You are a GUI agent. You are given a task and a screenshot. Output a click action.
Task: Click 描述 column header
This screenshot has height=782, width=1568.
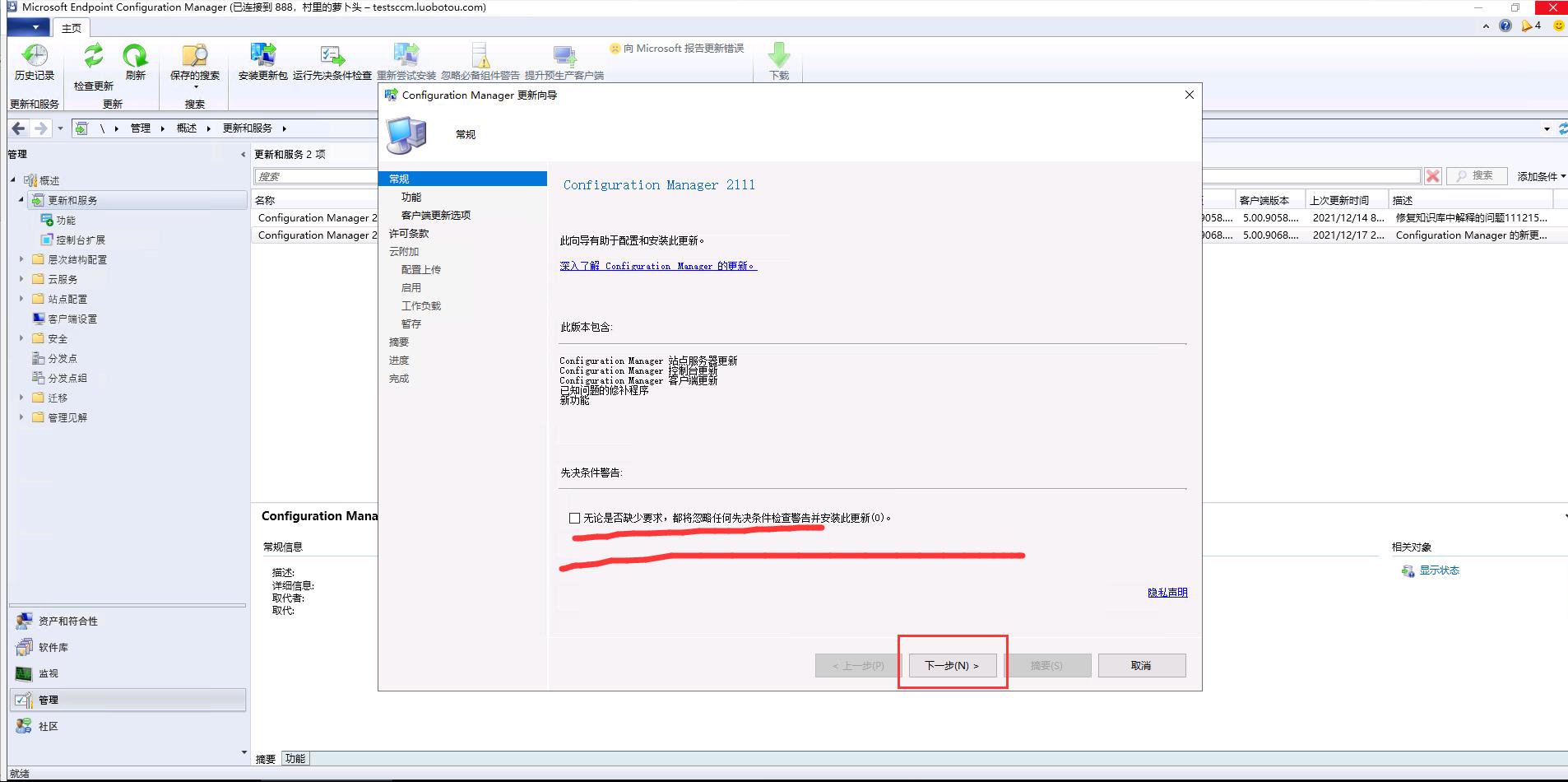coord(1470,200)
